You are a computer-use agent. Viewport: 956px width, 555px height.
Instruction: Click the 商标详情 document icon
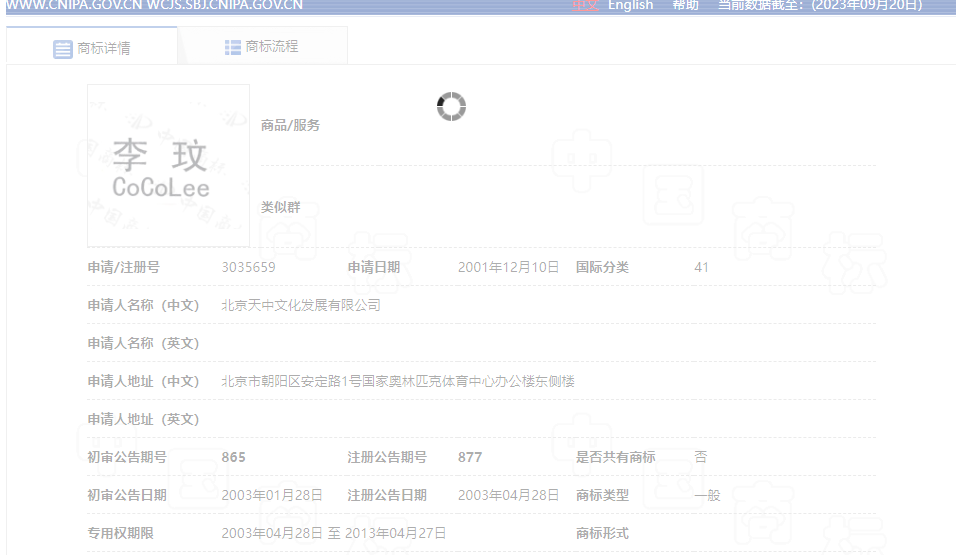(x=62, y=49)
